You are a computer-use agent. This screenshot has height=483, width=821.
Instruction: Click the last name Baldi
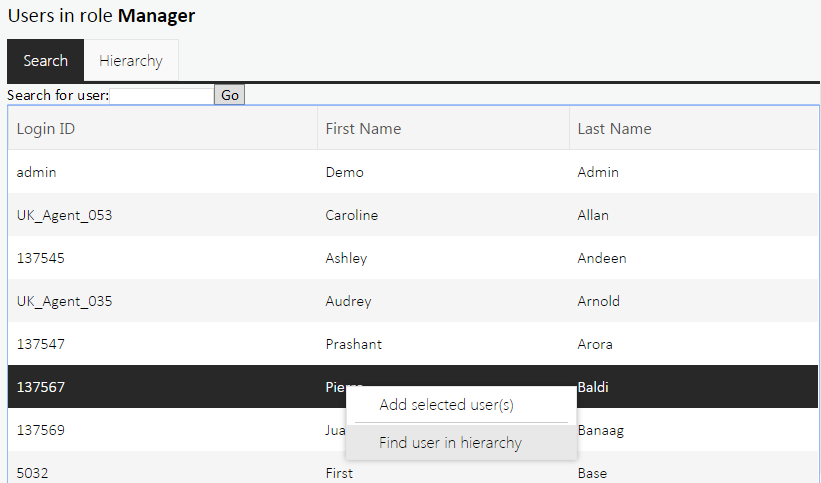593,387
